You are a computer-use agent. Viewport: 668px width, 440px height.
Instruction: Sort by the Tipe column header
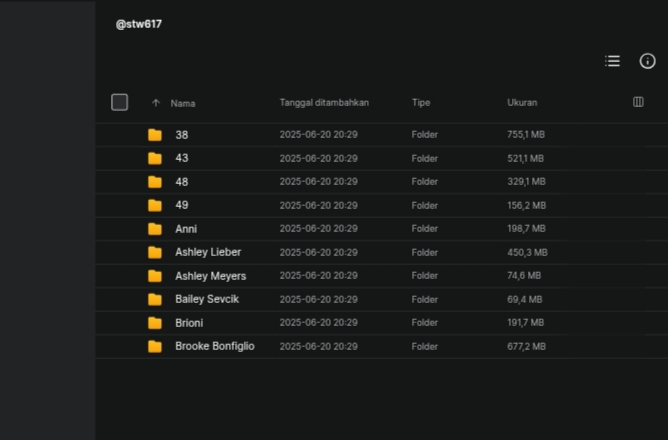click(421, 103)
